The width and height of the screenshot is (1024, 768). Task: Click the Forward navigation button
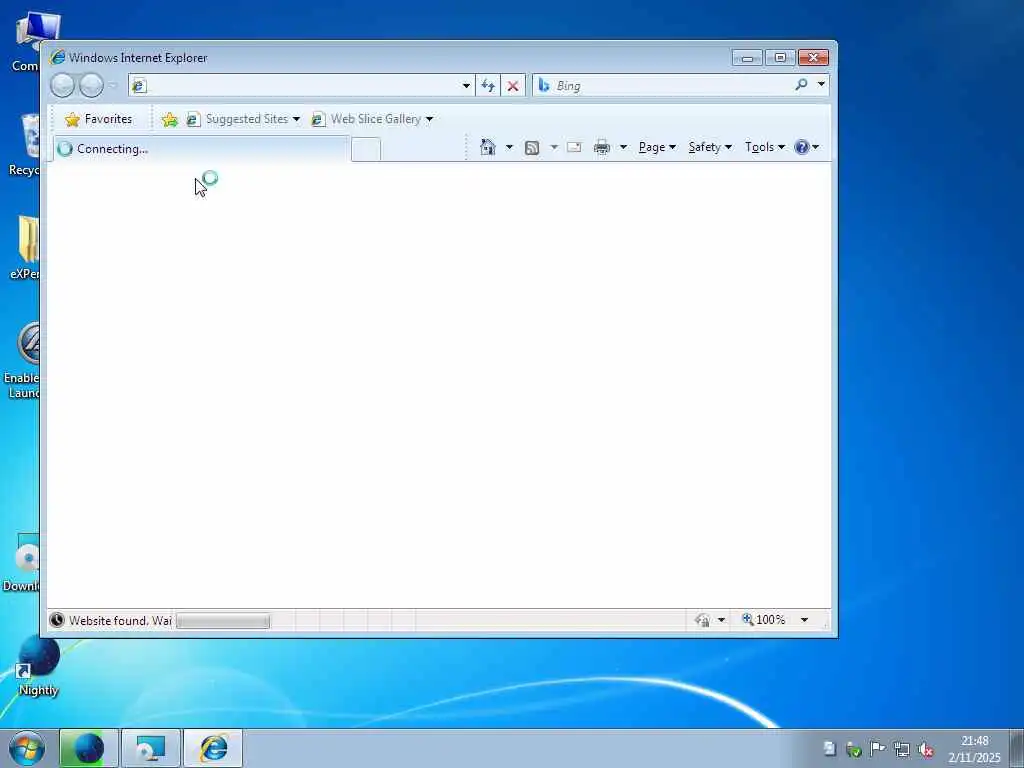pos(91,86)
